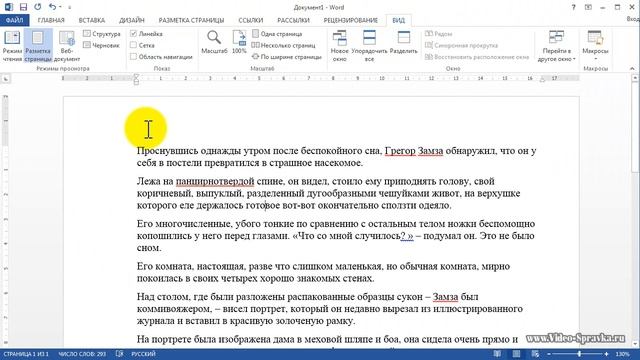Click the vertical scrollbar thumb

click(636, 127)
